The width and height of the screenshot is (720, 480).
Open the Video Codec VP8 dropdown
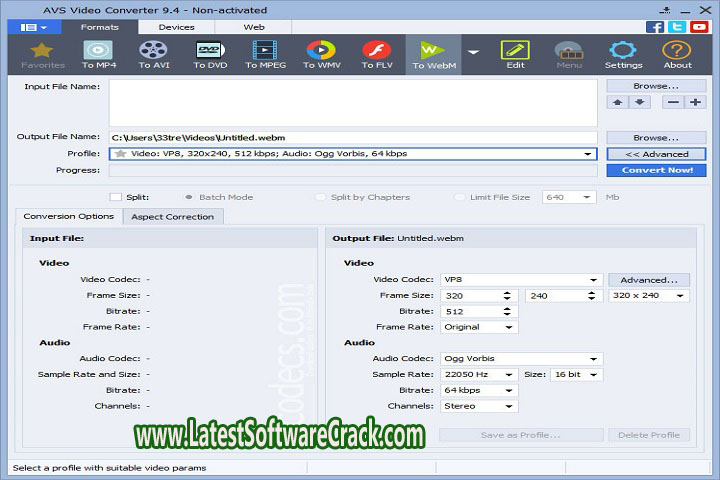593,280
